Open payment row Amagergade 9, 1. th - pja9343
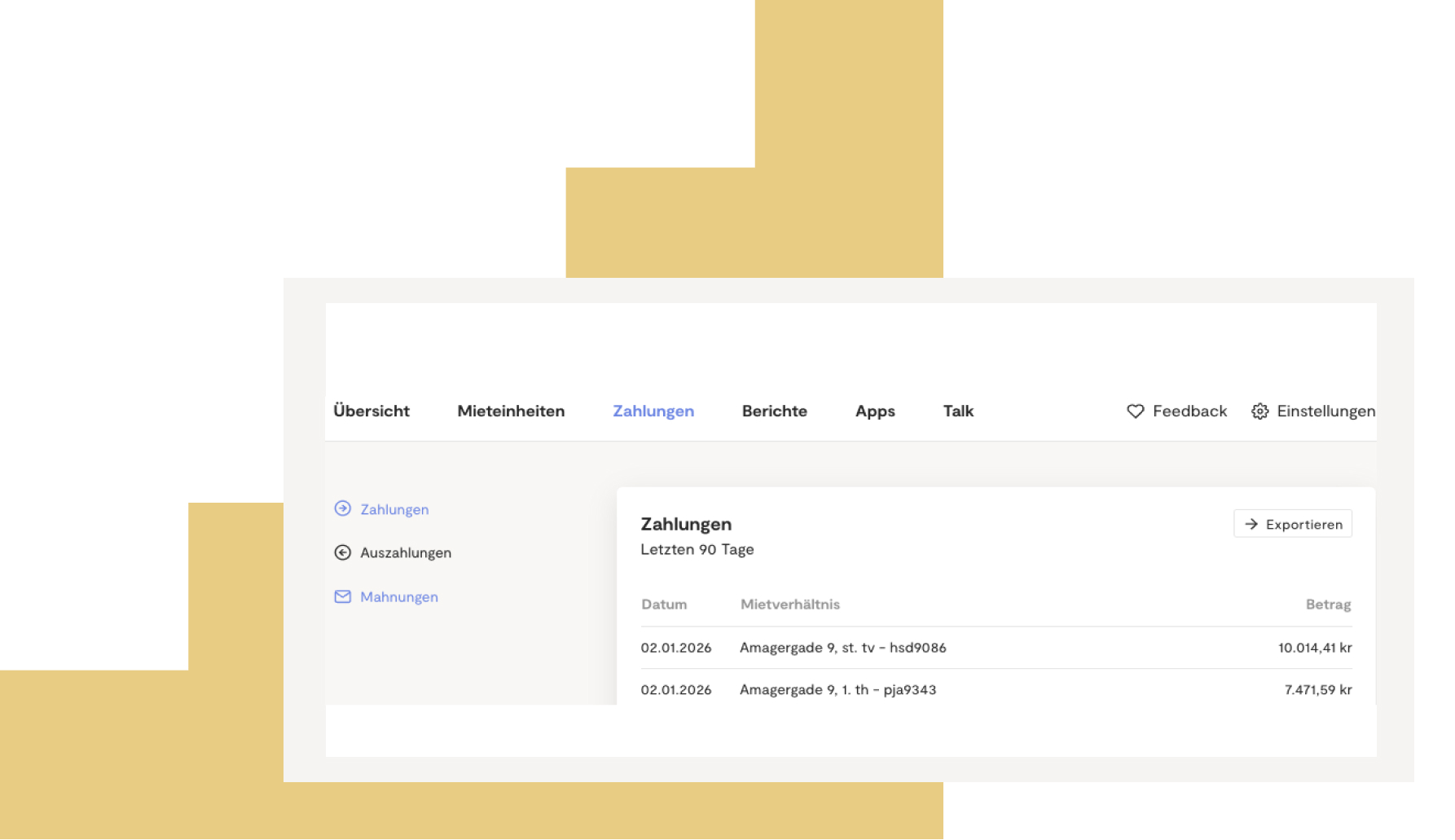This screenshot has width=1455, height=840. tap(996, 689)
